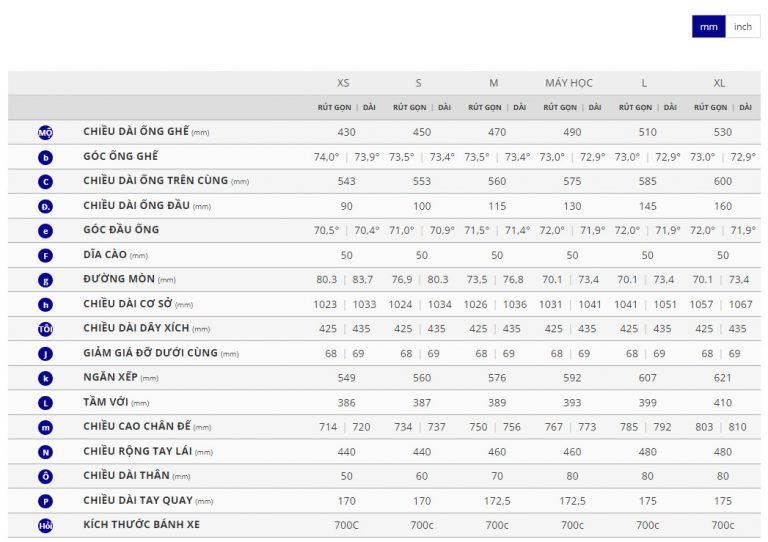Click the 'C' icon for Chiều dài ống trên cùng

[46, 182]
